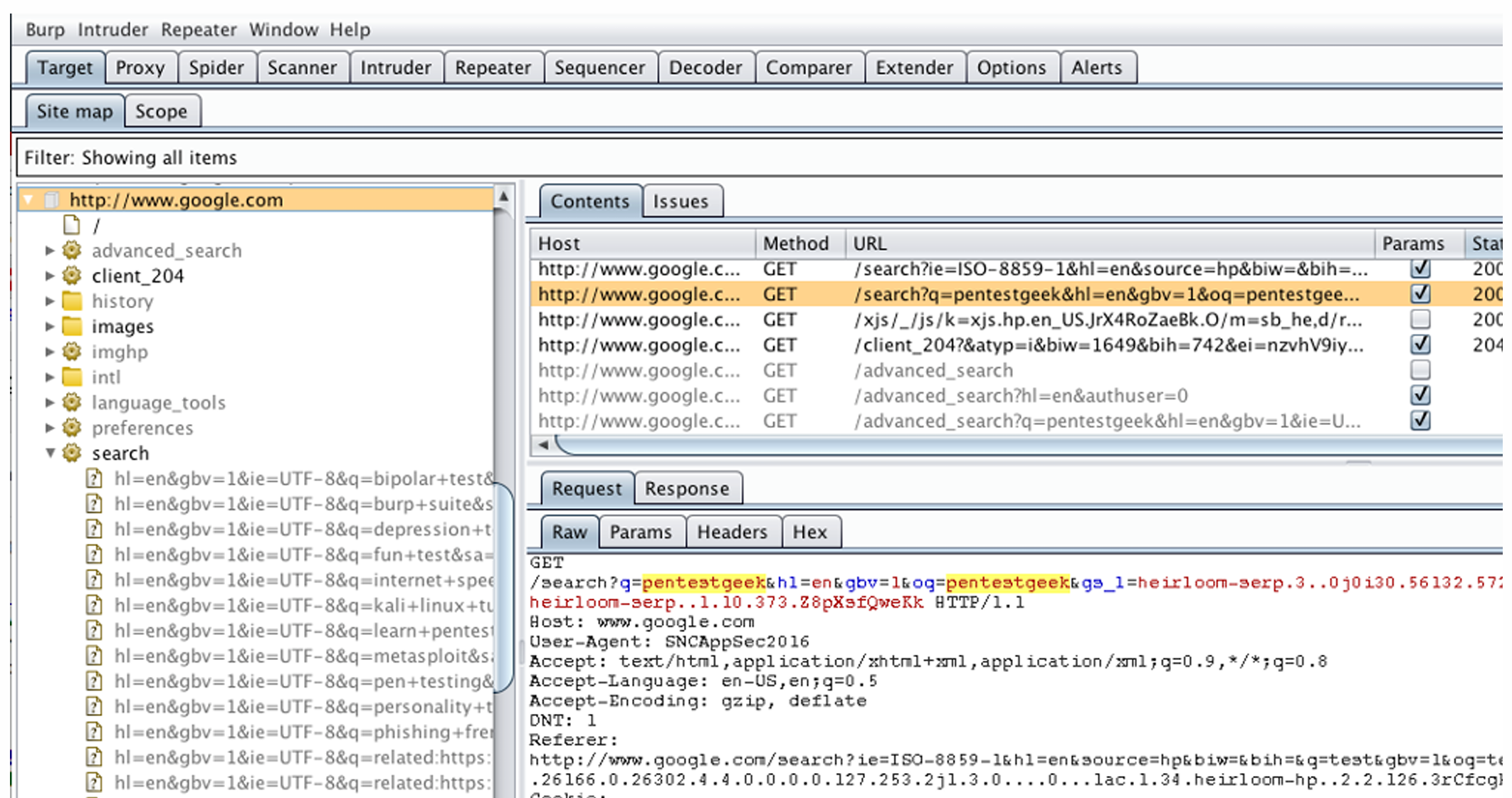Open the Burp menu

pyautogui.click(x=45, y=30)
